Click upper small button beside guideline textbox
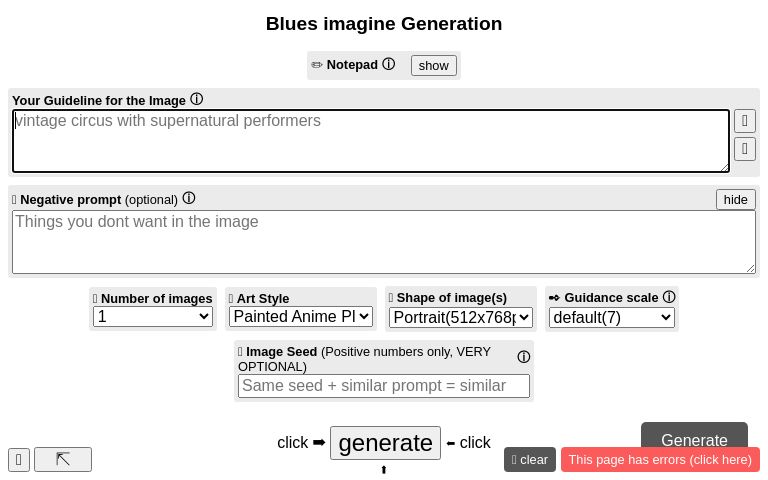This screenshot has height=480, width=768. tap(744, 121)
